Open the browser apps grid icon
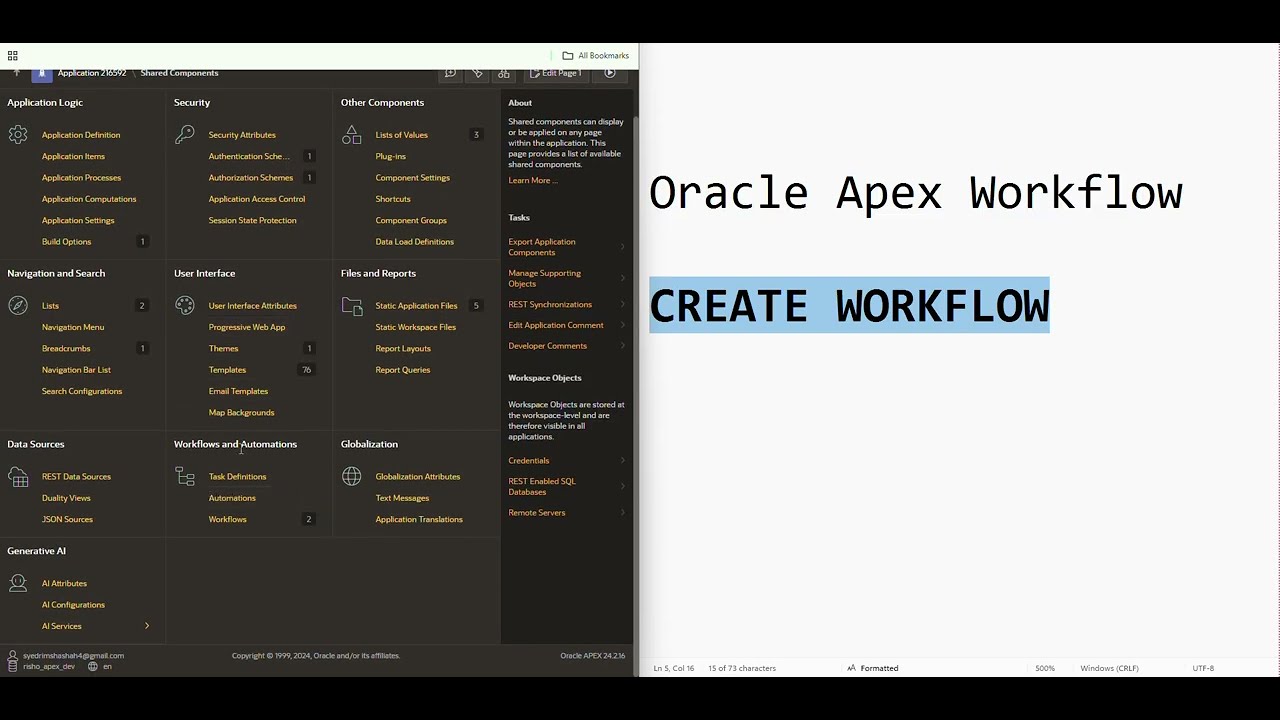1280x720 pixels. [12, 56]
